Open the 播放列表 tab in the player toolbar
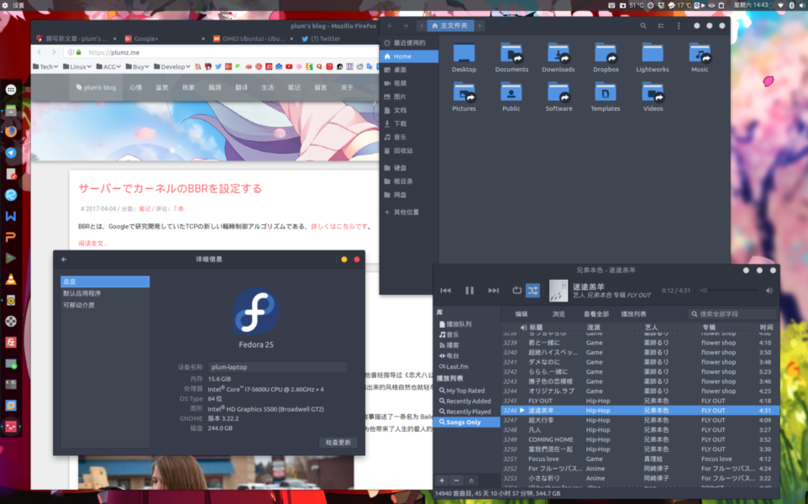 click(633, 314)
